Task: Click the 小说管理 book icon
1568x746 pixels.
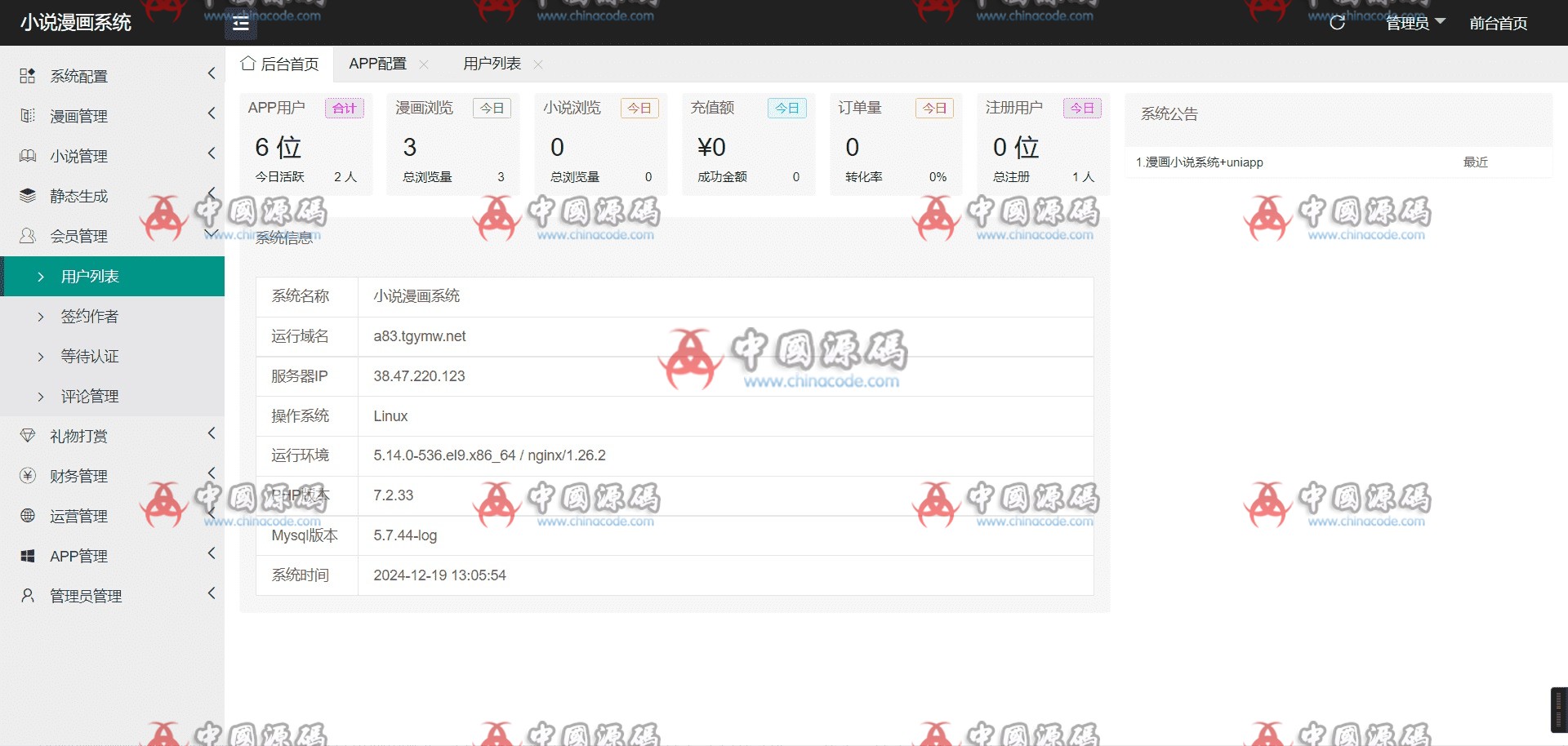Action: 27,156
